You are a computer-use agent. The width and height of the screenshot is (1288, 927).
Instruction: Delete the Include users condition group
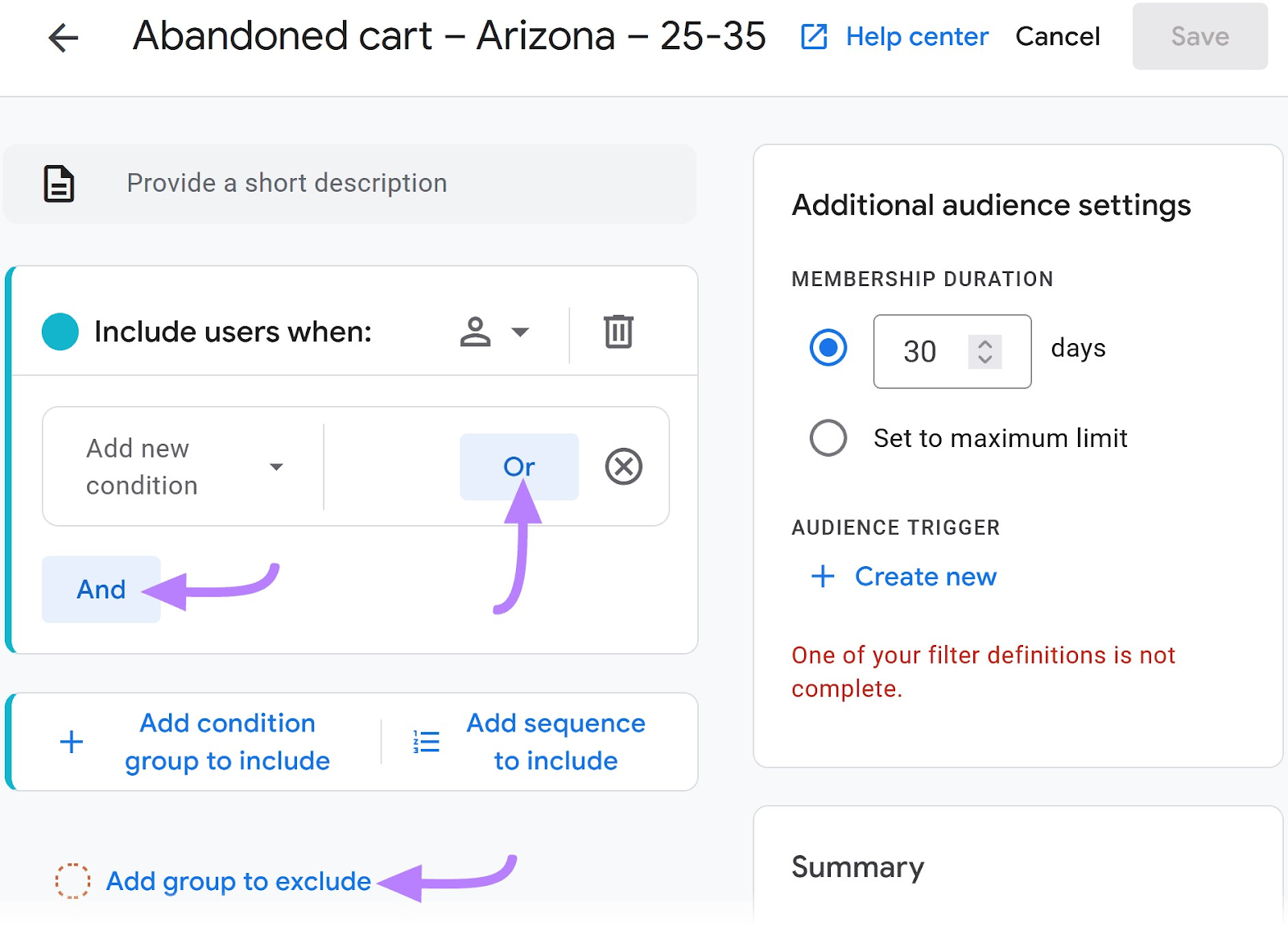pyautogui.click(x=617, y=331)
